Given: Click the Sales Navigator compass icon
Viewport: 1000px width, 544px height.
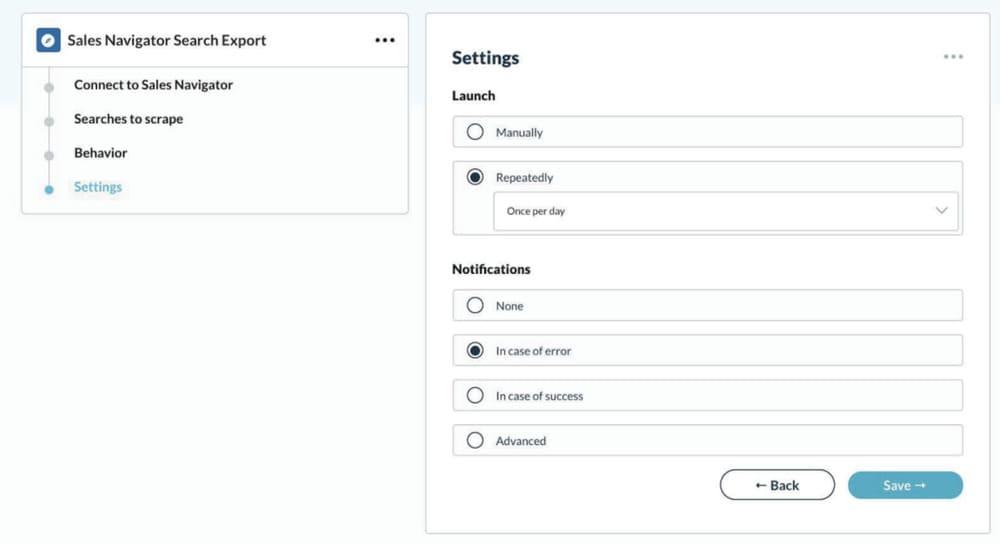Looking at the screenshot, I should (x=48, y=40).
